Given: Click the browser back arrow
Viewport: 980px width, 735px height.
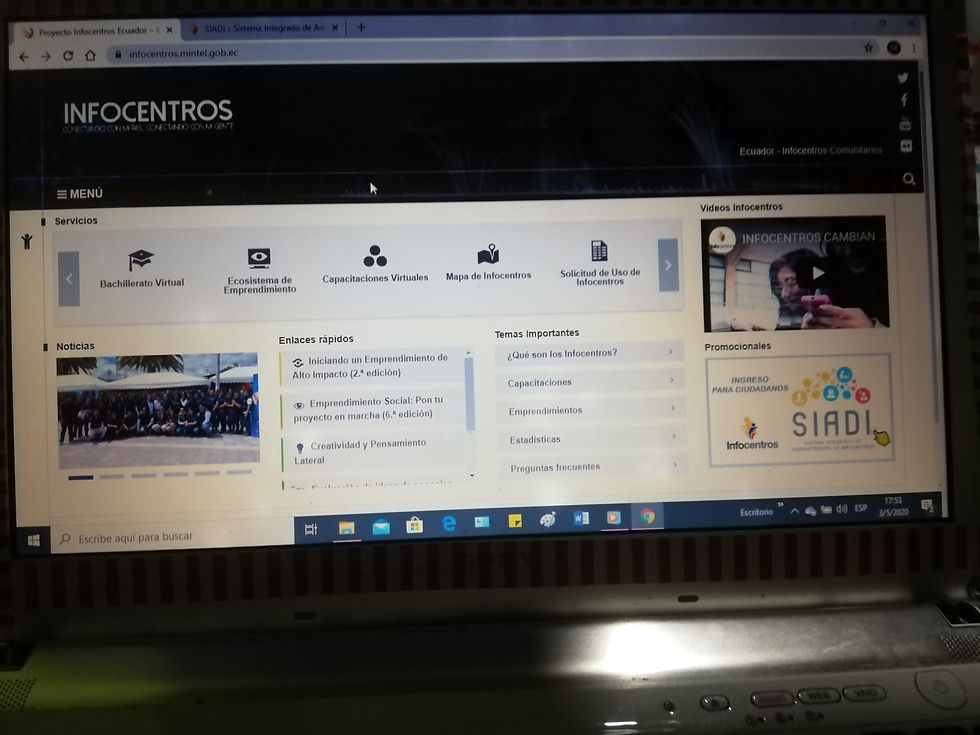Looking at the screenshot, I should (x=24, y=57).
